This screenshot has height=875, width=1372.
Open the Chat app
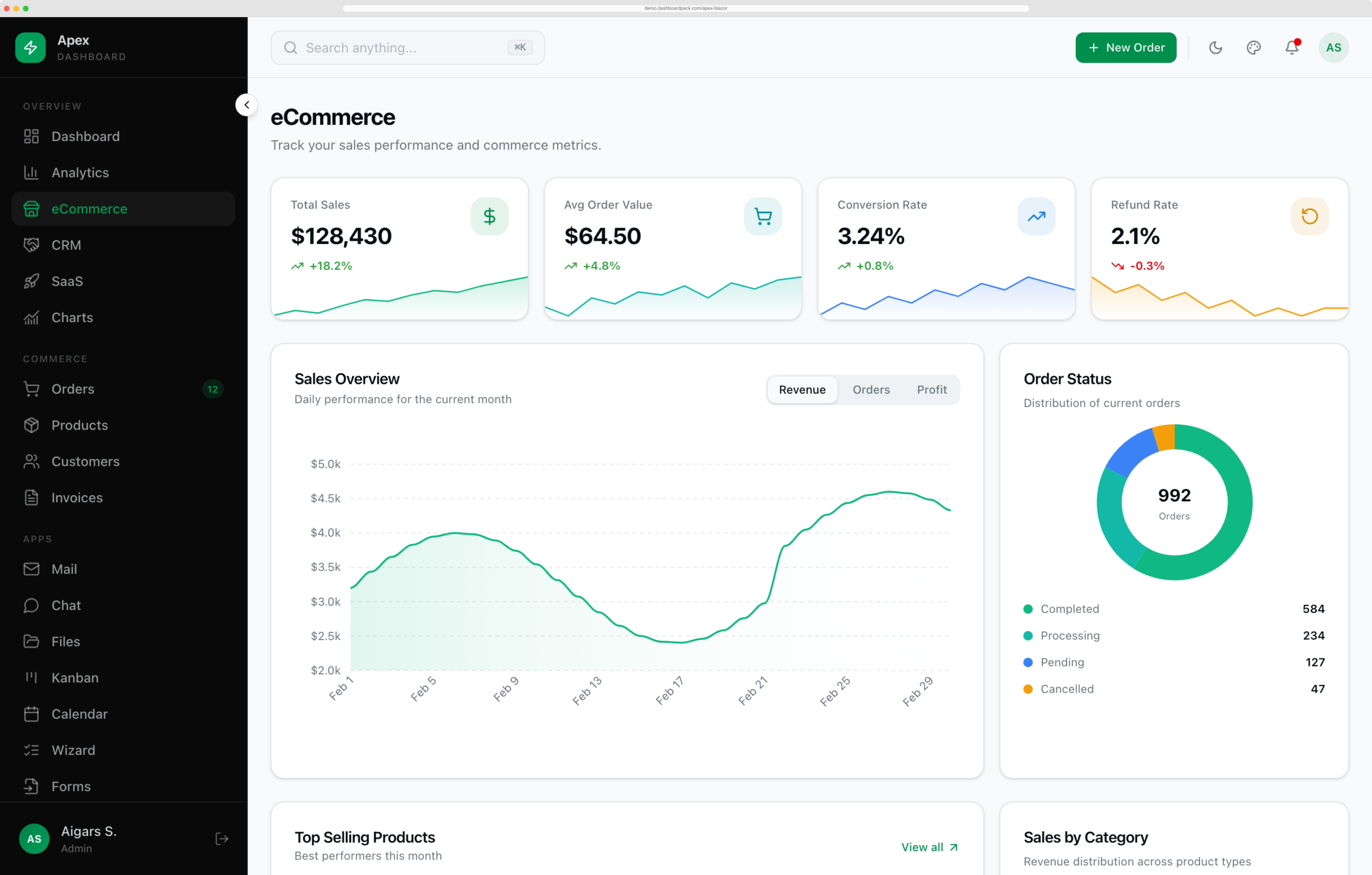coord(123,605)
